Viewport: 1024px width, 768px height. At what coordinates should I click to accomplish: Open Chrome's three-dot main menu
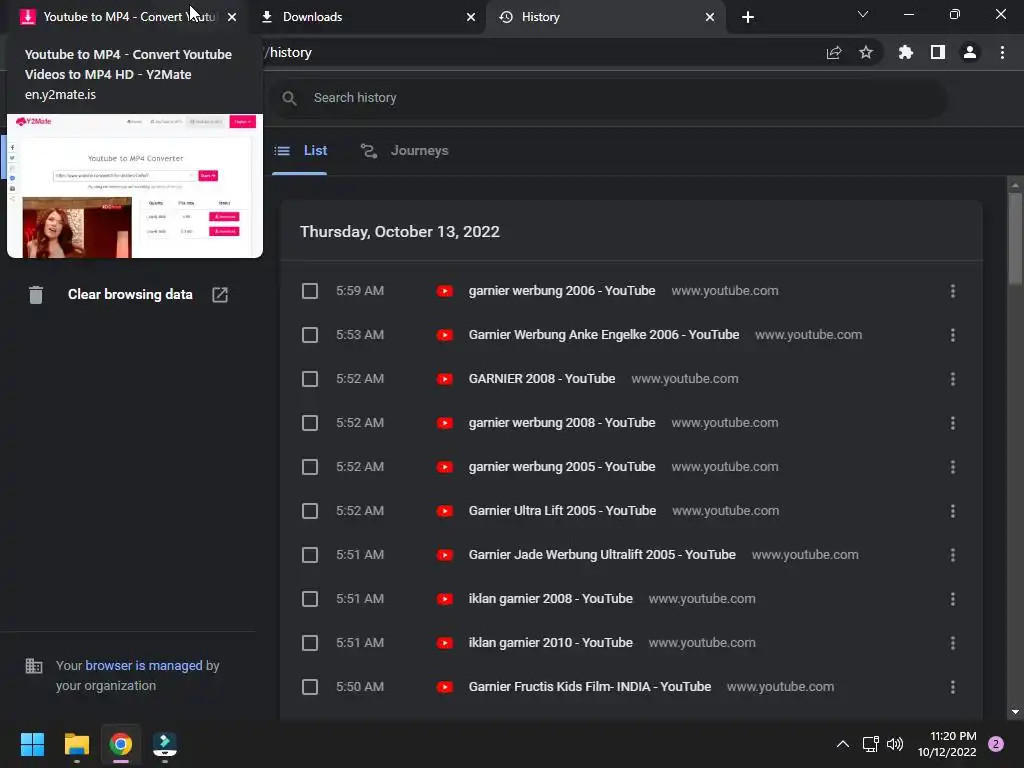[1002, 52]
